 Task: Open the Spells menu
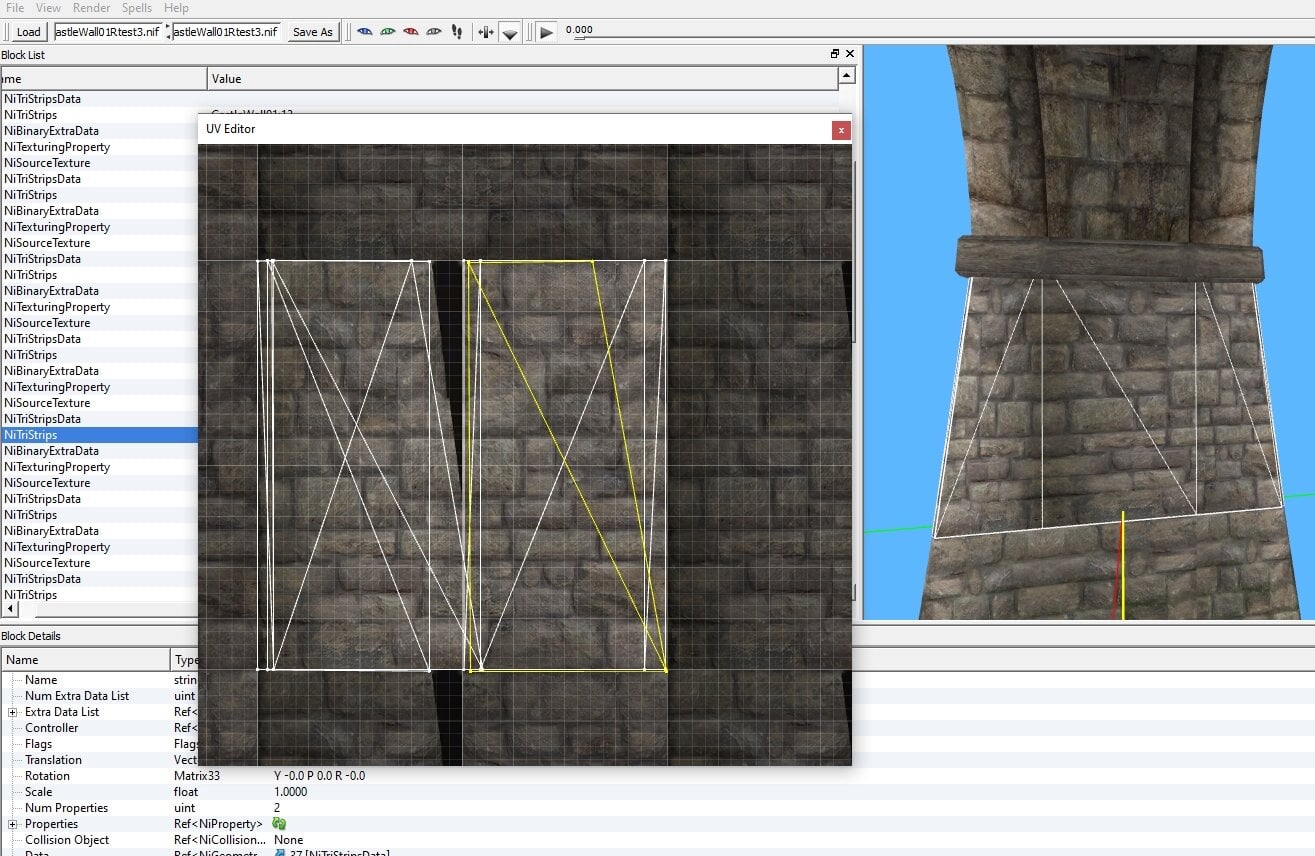tap(137, 8)
